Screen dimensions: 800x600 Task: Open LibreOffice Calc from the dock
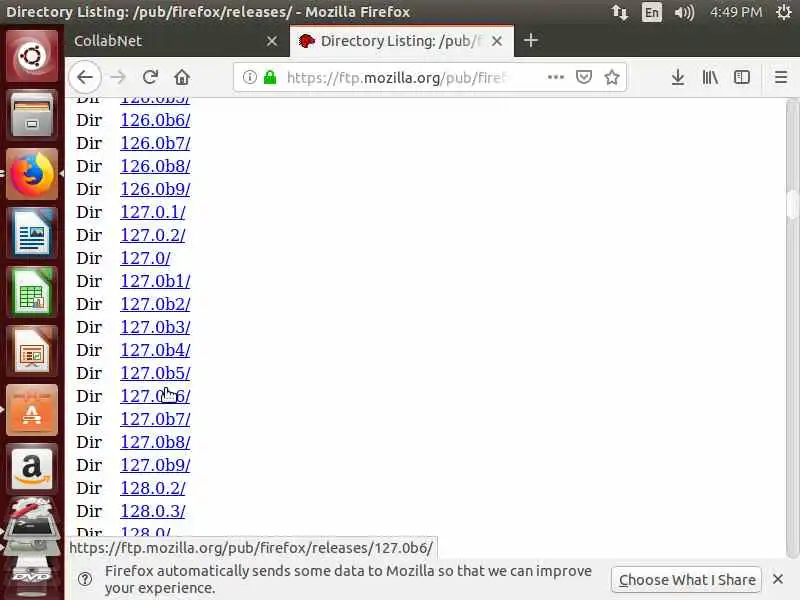click(32, 292)
